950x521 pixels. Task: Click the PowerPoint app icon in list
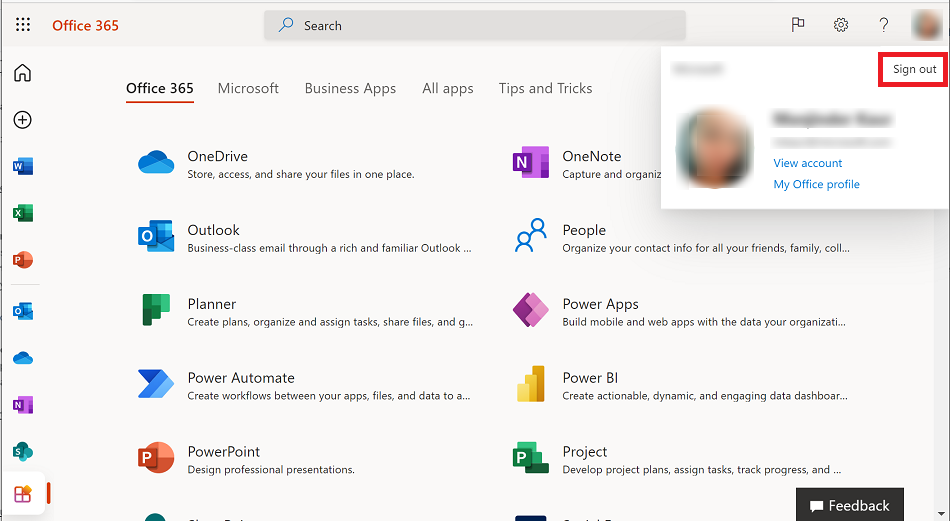[156, 457]
